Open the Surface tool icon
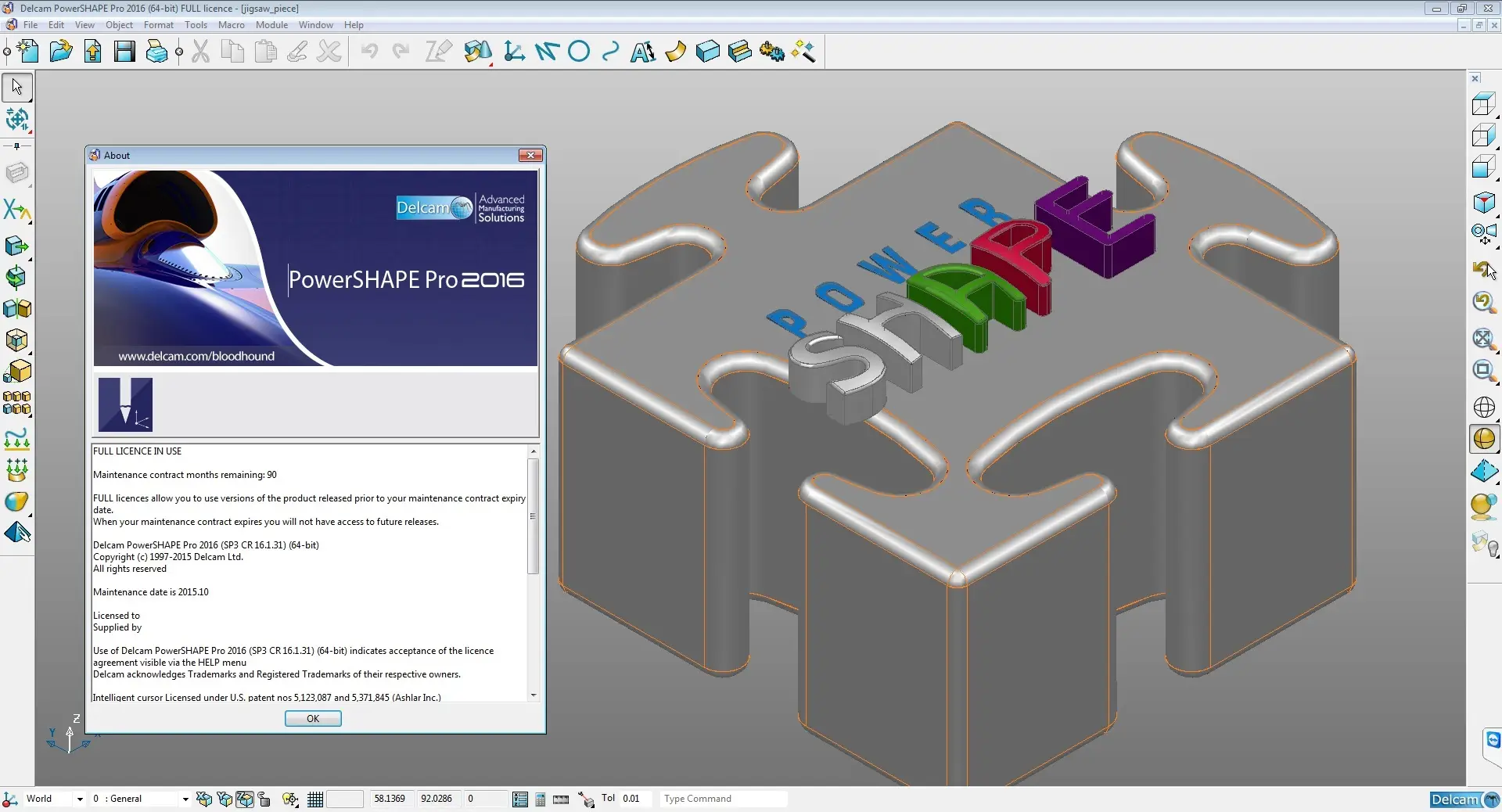The height and width of the screenshot is (812, 1502). [675, 52]
